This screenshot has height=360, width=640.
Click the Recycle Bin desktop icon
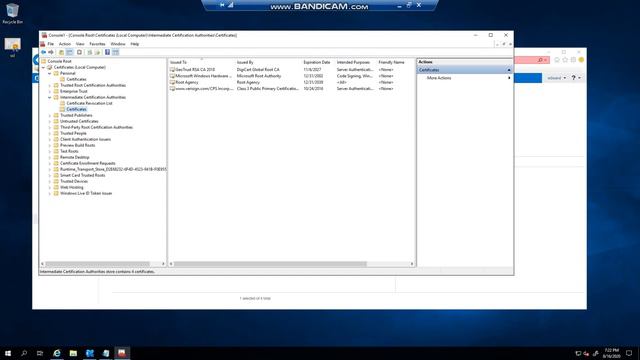(12, 13)
